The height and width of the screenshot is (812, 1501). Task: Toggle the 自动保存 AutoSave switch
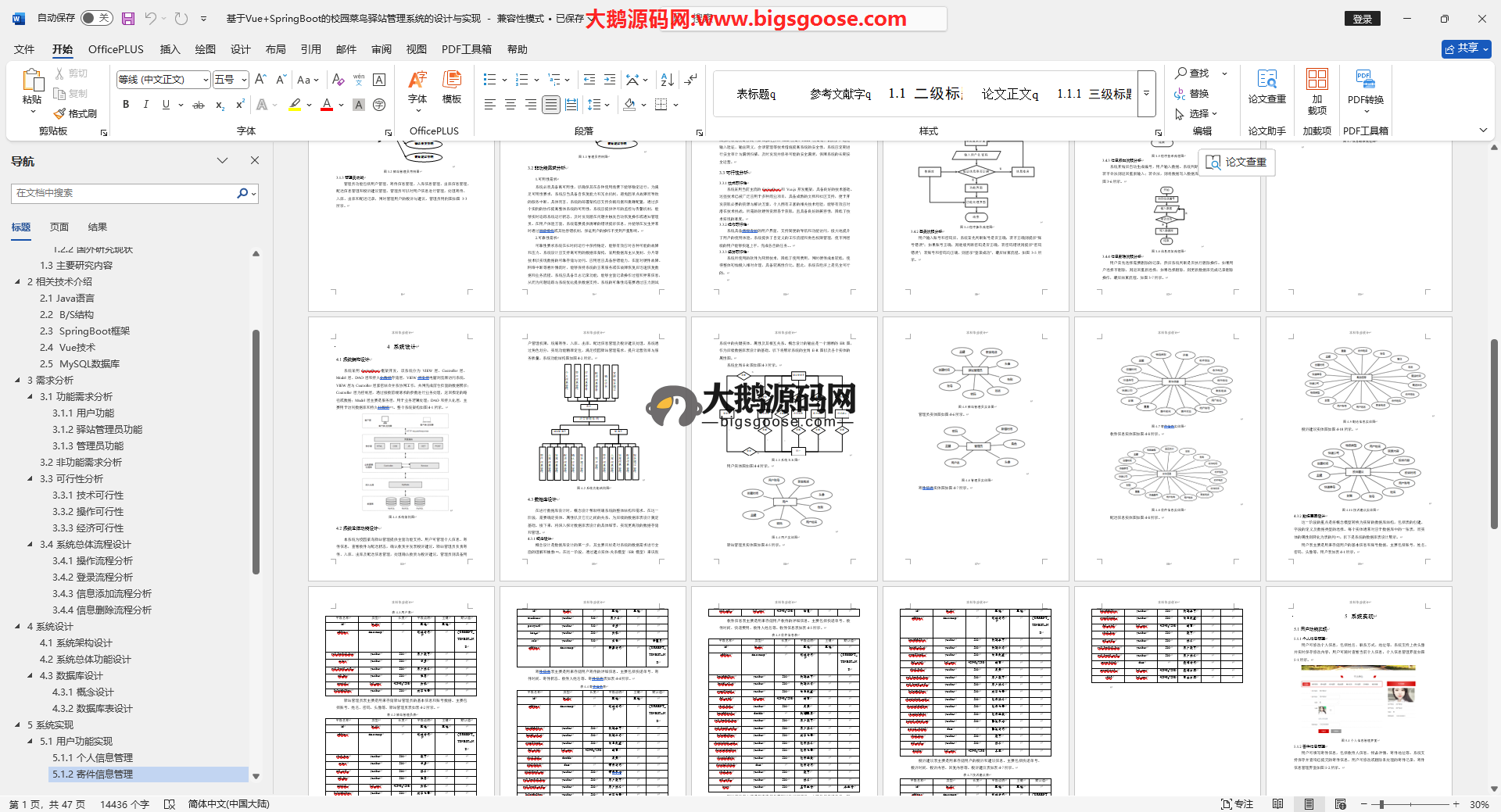pyautogui.click(x=96, y=18)
